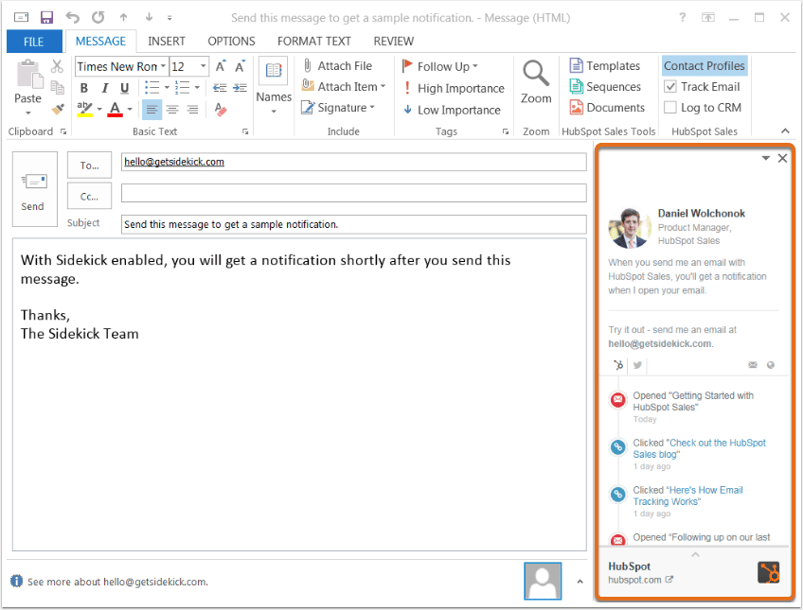Toggle underline formatting

pyautogui.click(x=124, y=88)
